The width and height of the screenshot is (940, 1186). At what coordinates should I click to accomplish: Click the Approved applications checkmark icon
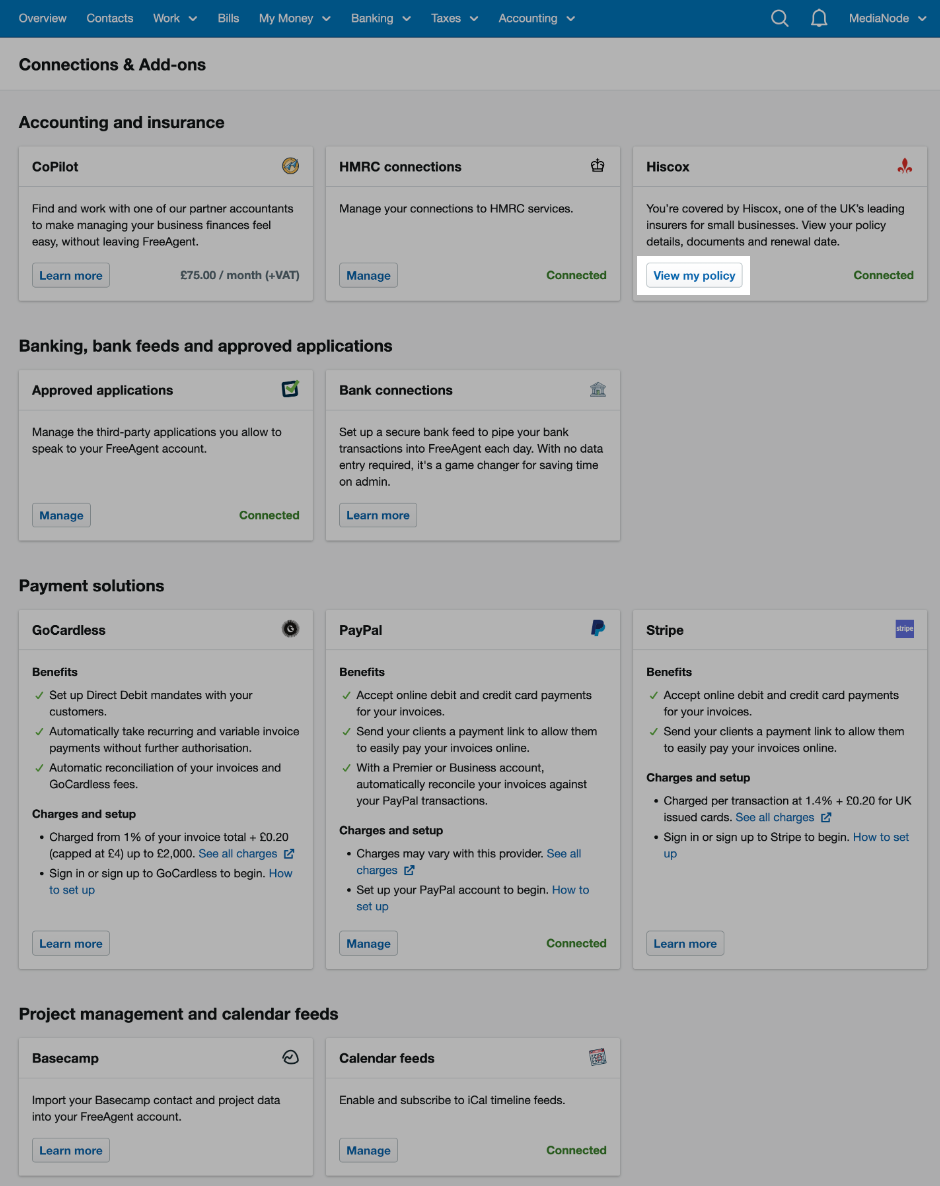click(290, 389)
